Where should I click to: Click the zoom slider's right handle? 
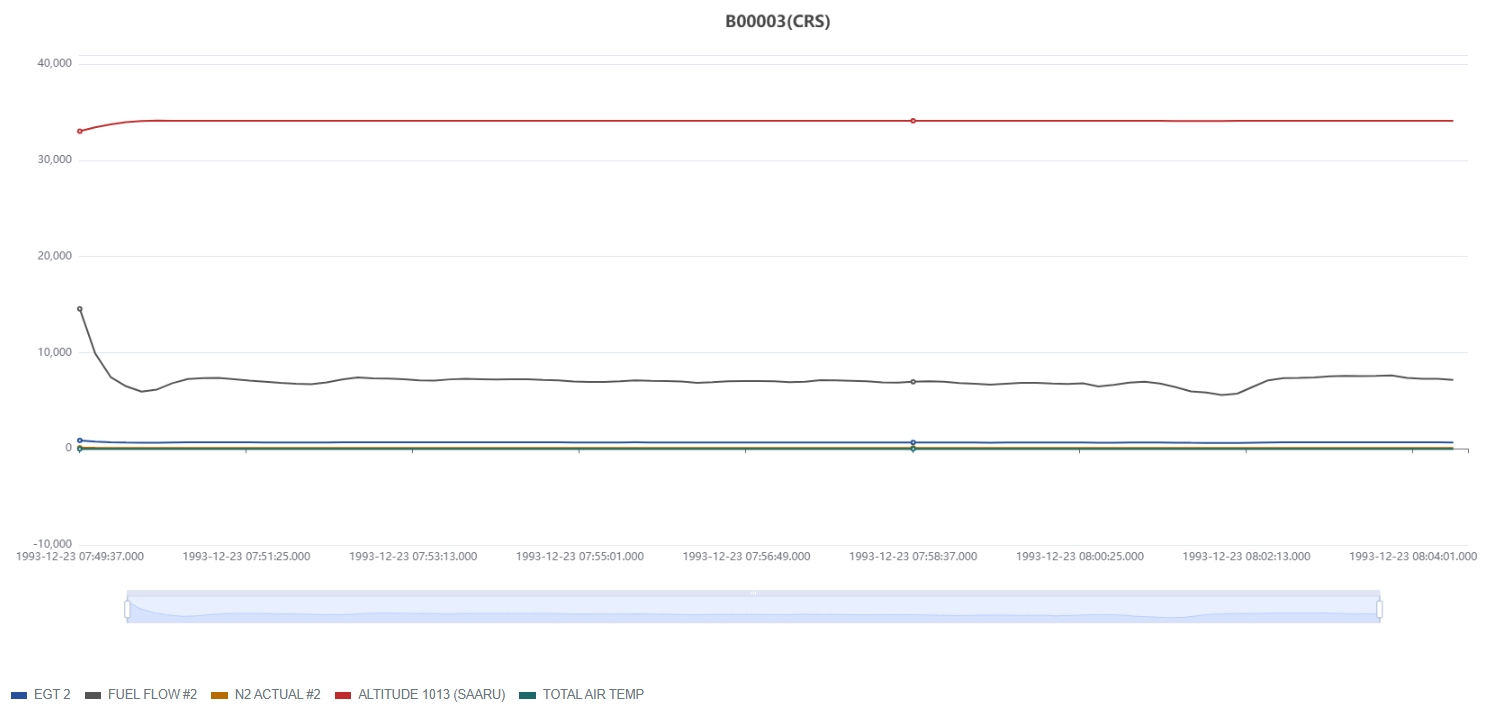[1379, 608]
